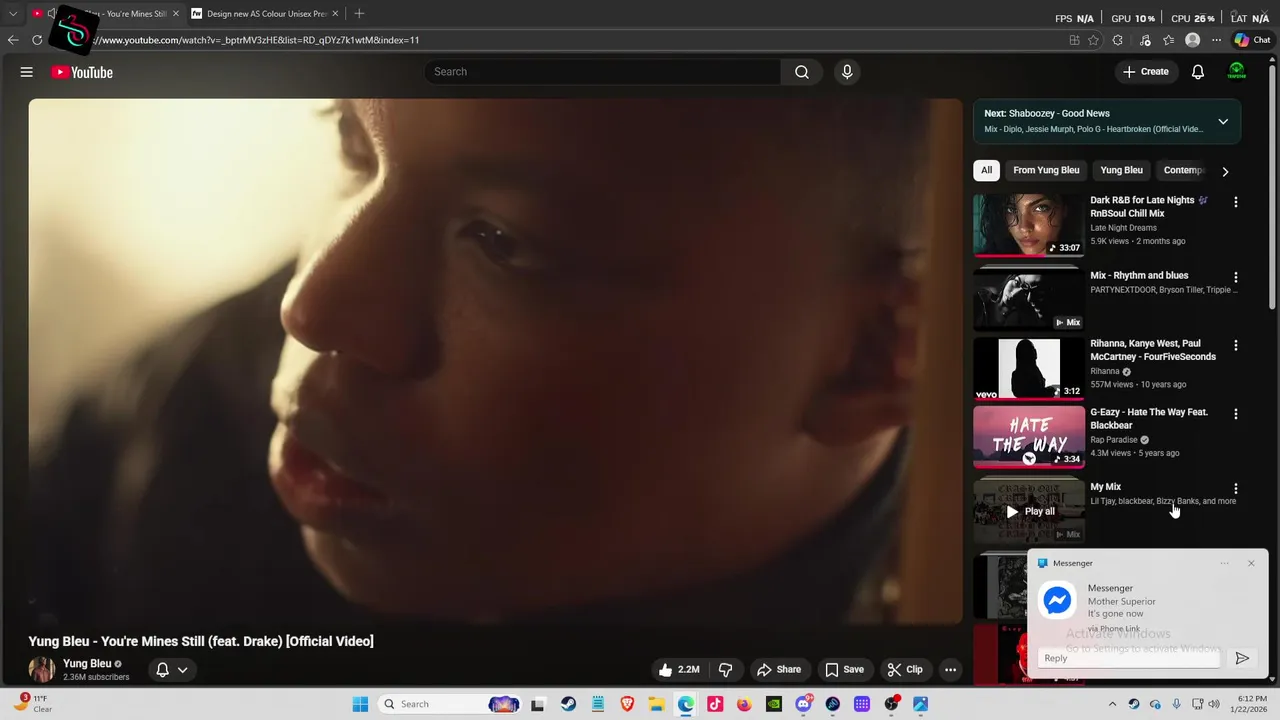Show more category chips with right arrow
1280x720 pixels.
point(1225,171)
